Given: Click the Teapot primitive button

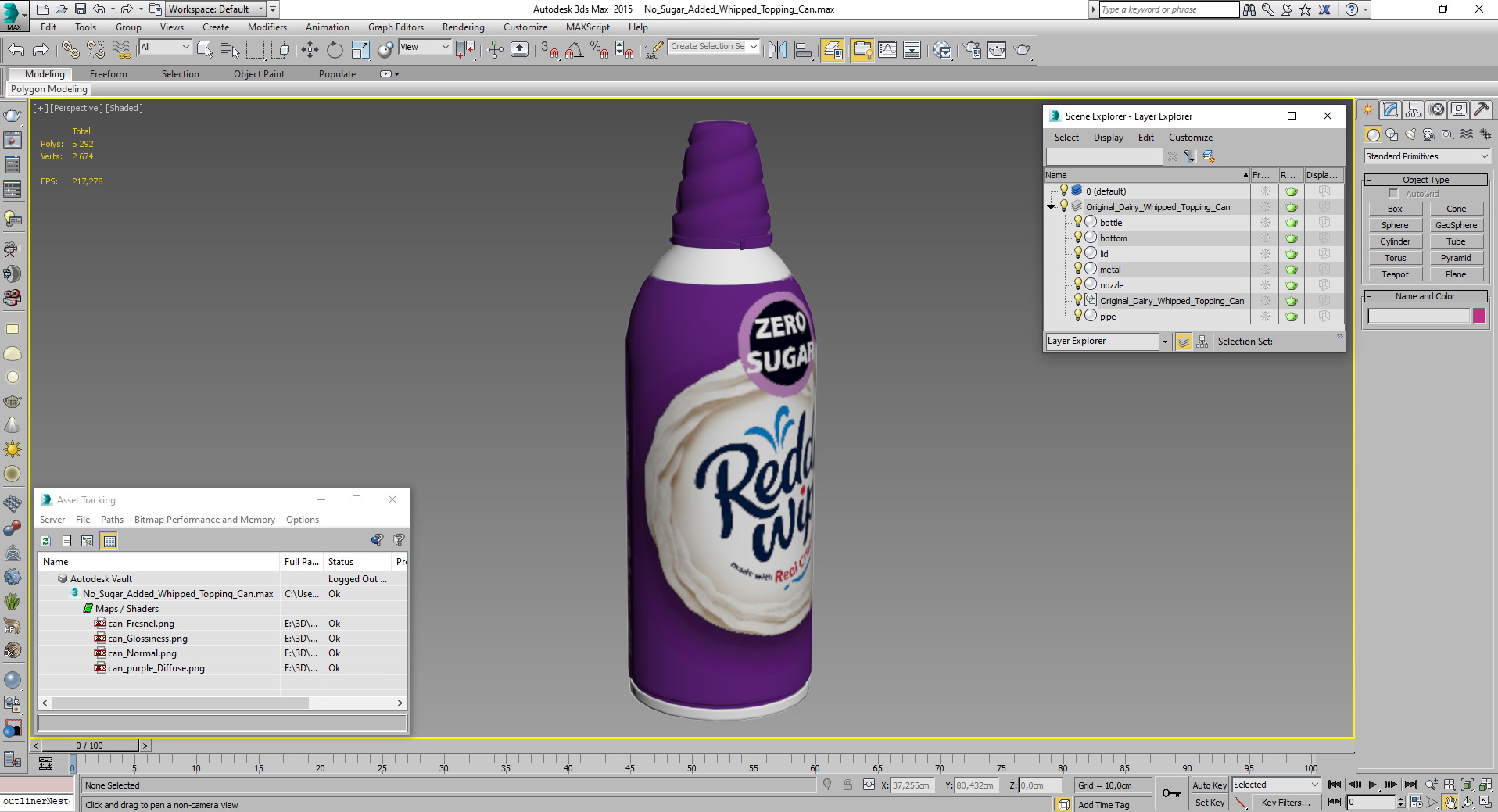Looking at the screenshot, I should [1395, 274].
